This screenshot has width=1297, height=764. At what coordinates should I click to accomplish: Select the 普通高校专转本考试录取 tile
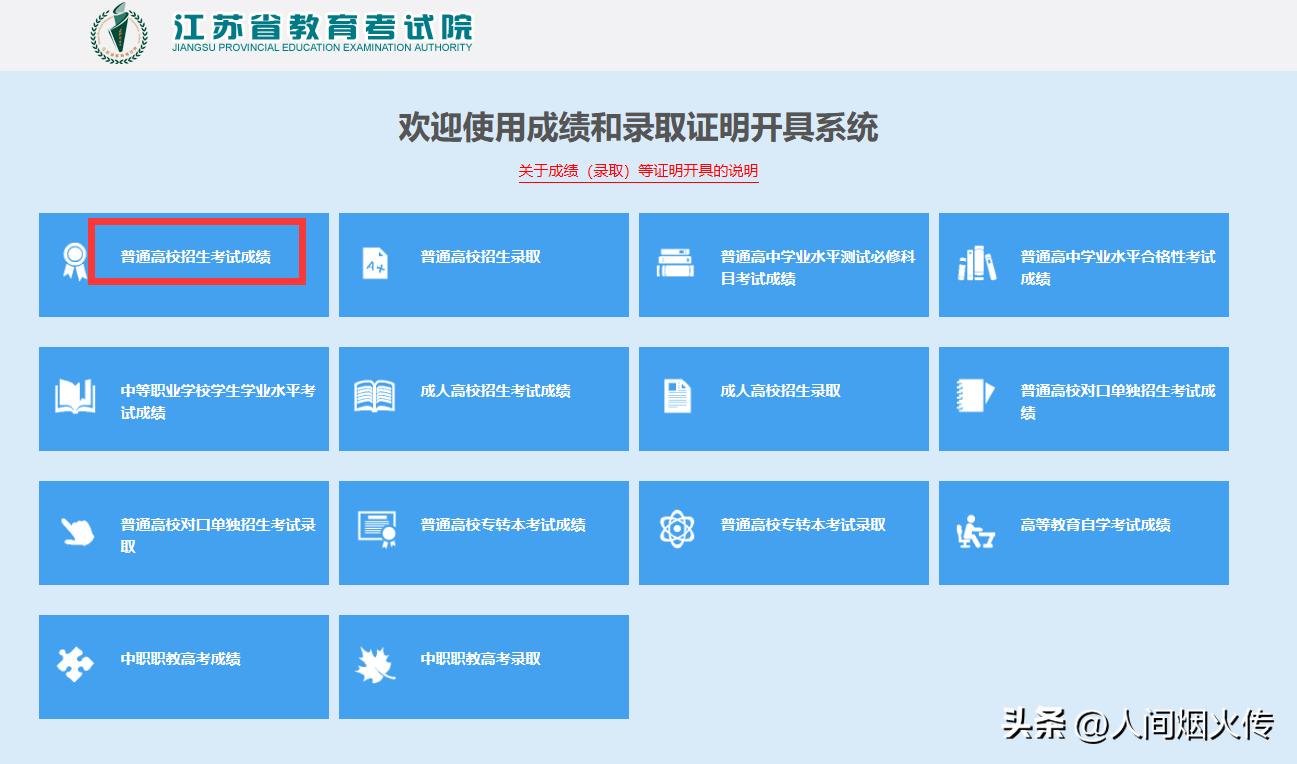(x=783, y=532)
